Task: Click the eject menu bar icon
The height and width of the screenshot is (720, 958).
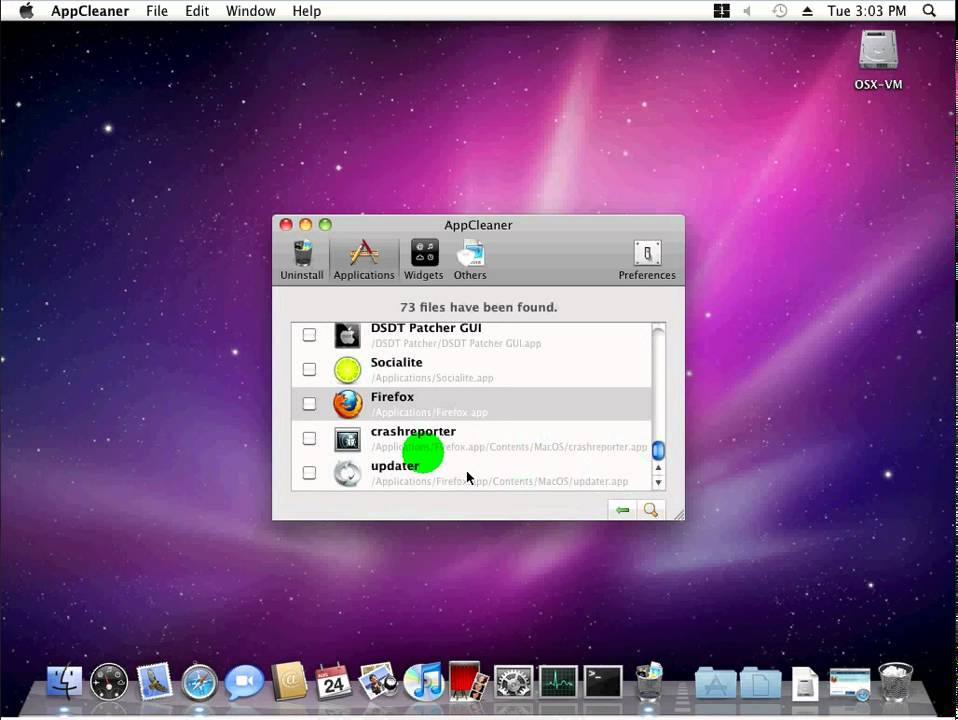Action: click(807, 11)
